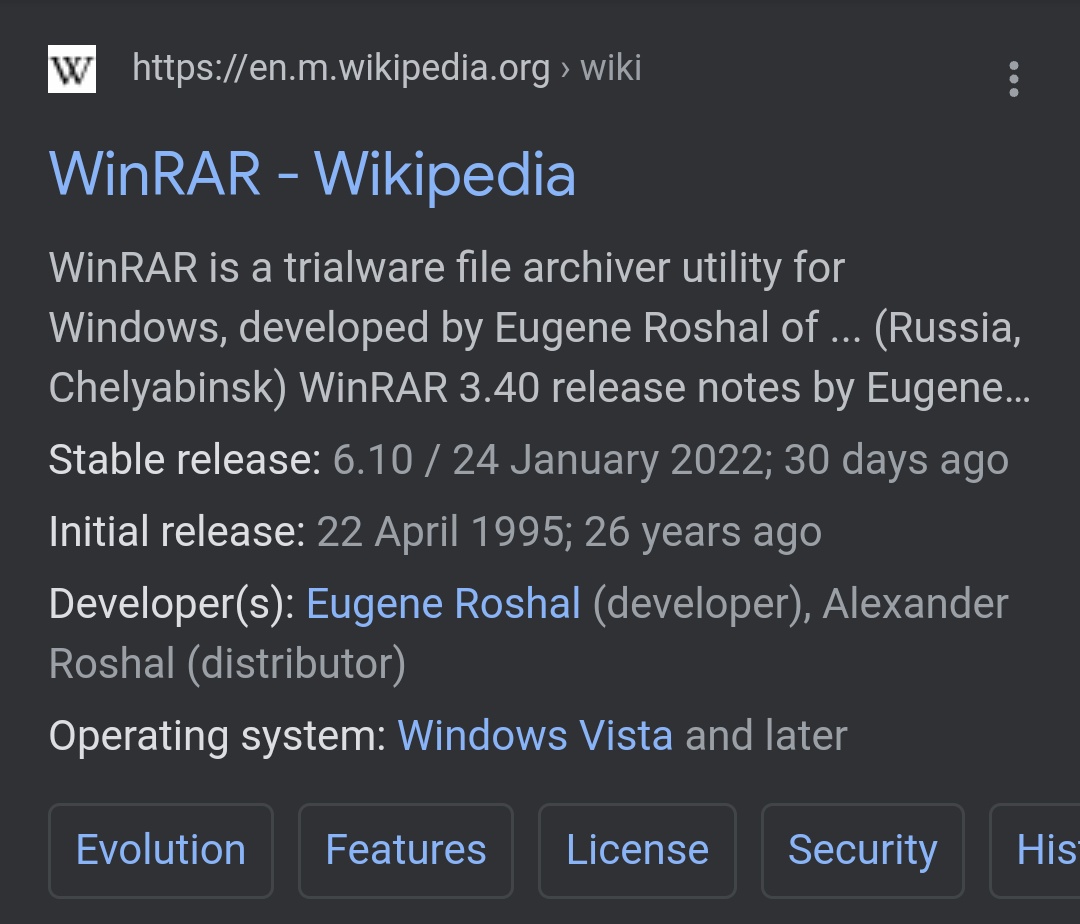This screenshot has height=924, width=1080.
Task: Click the 'Developer(s):' label
Action: click(x=172, y=604)
